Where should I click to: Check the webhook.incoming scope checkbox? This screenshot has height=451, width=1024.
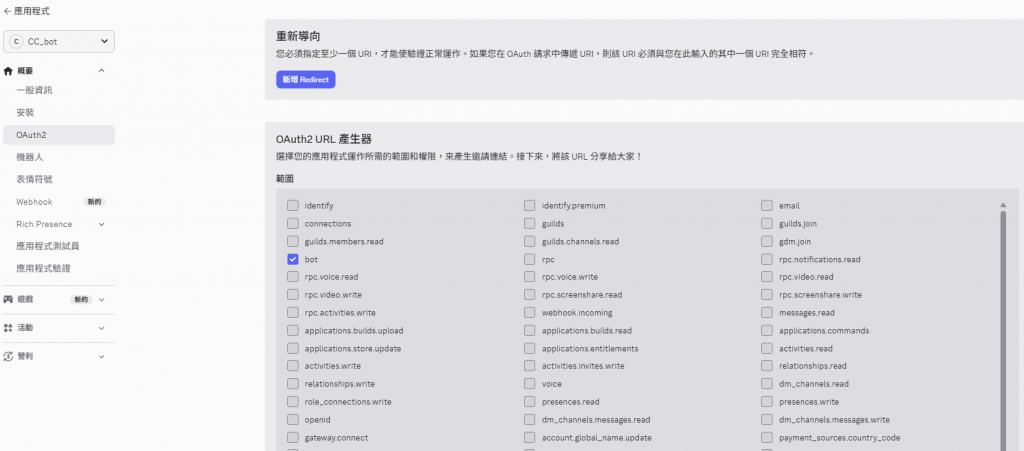click(529, 313)
